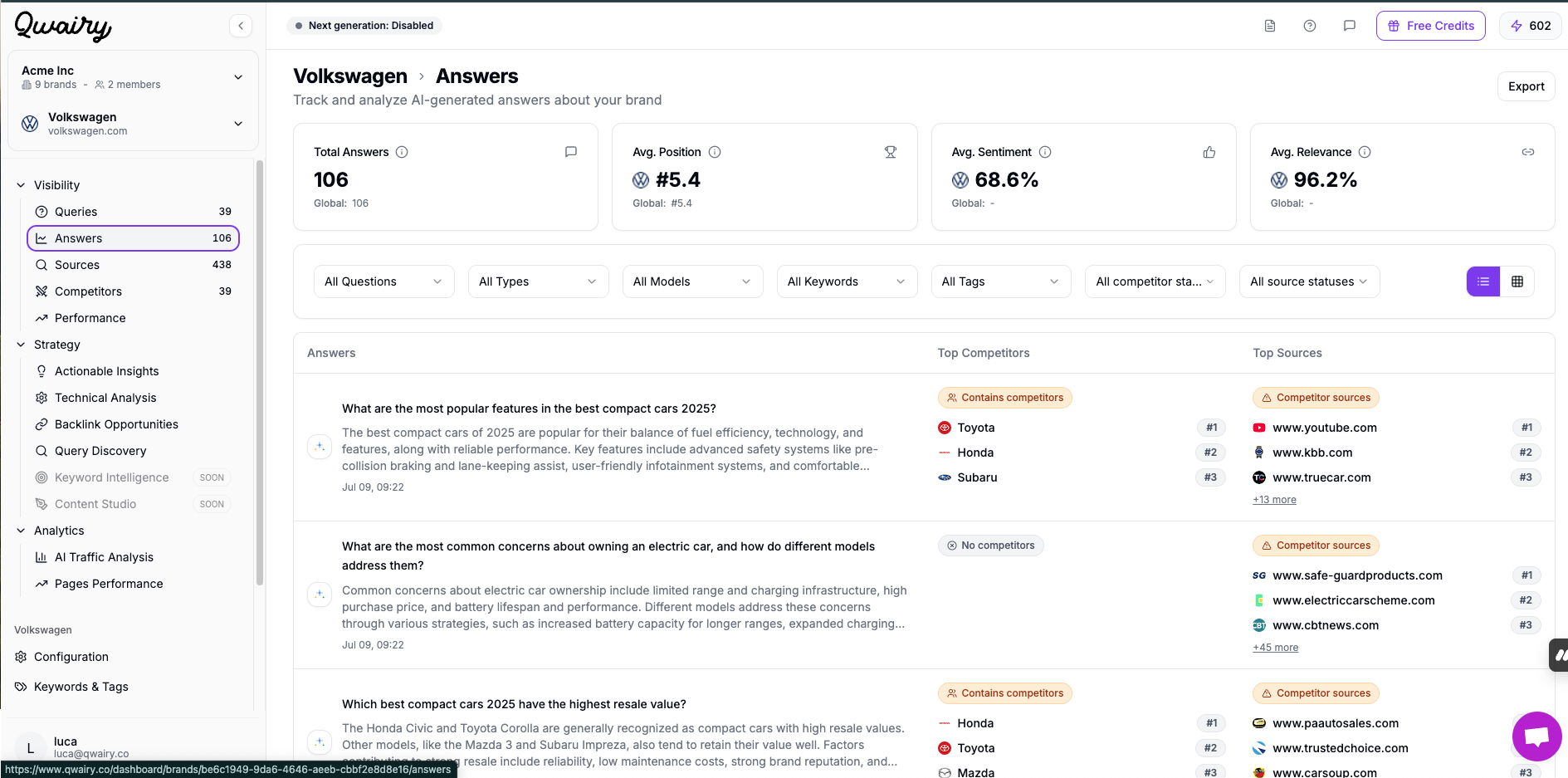
Task: Click the user avatar L
Action: point(31,747)
